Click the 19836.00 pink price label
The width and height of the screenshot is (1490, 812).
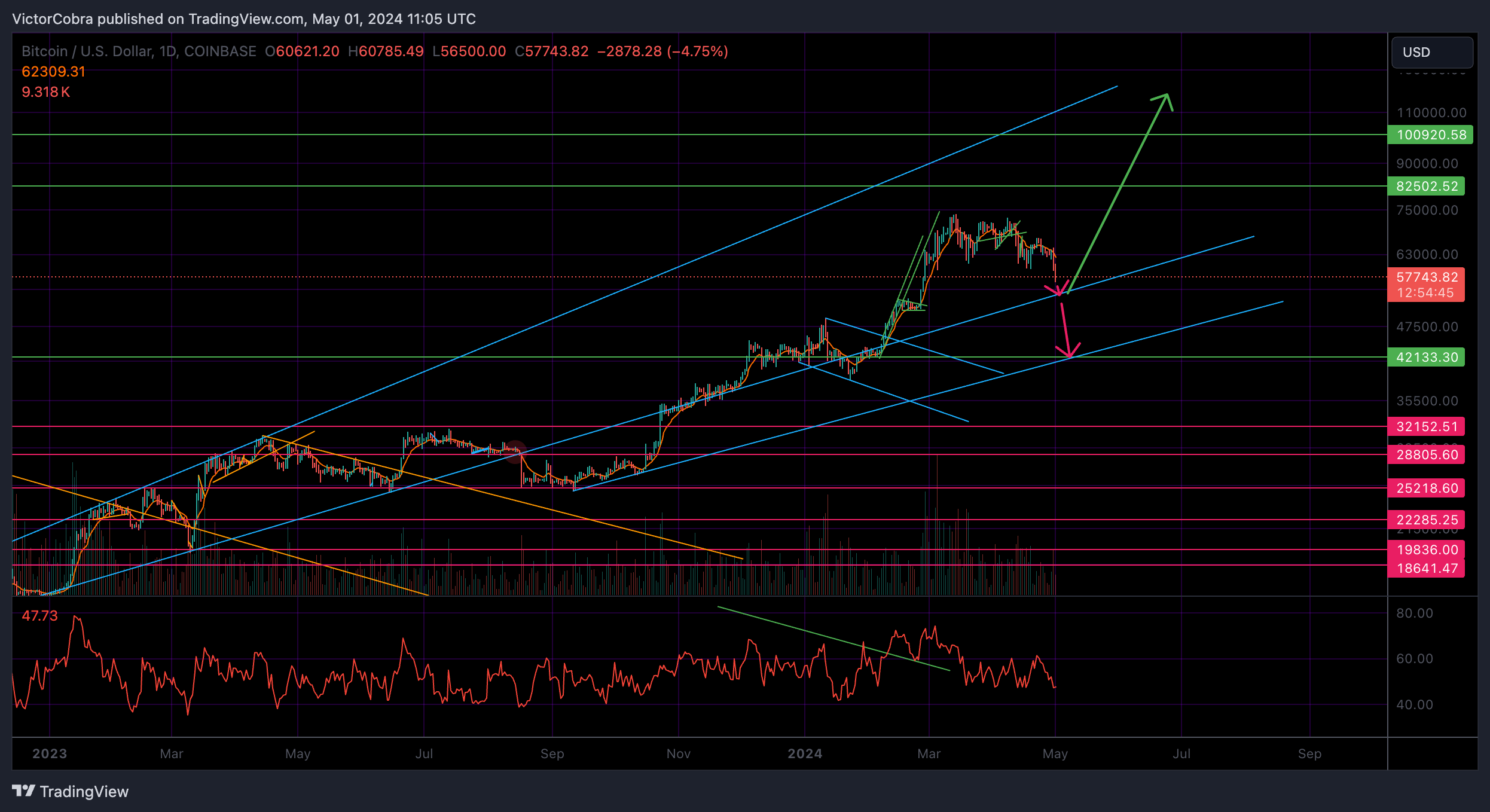tap(1426, 550)
